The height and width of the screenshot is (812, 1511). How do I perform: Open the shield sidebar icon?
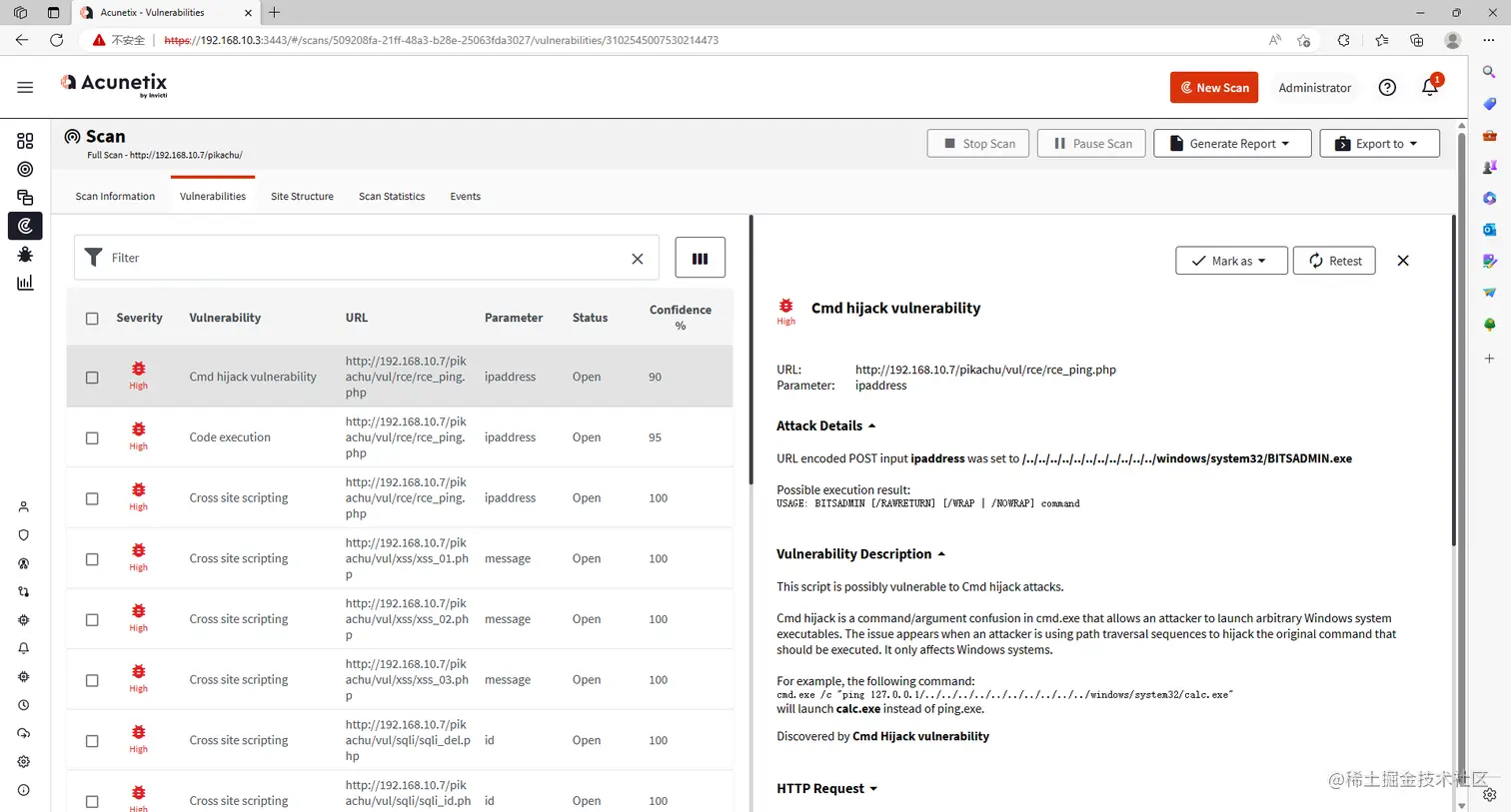[x=24, y=535]
